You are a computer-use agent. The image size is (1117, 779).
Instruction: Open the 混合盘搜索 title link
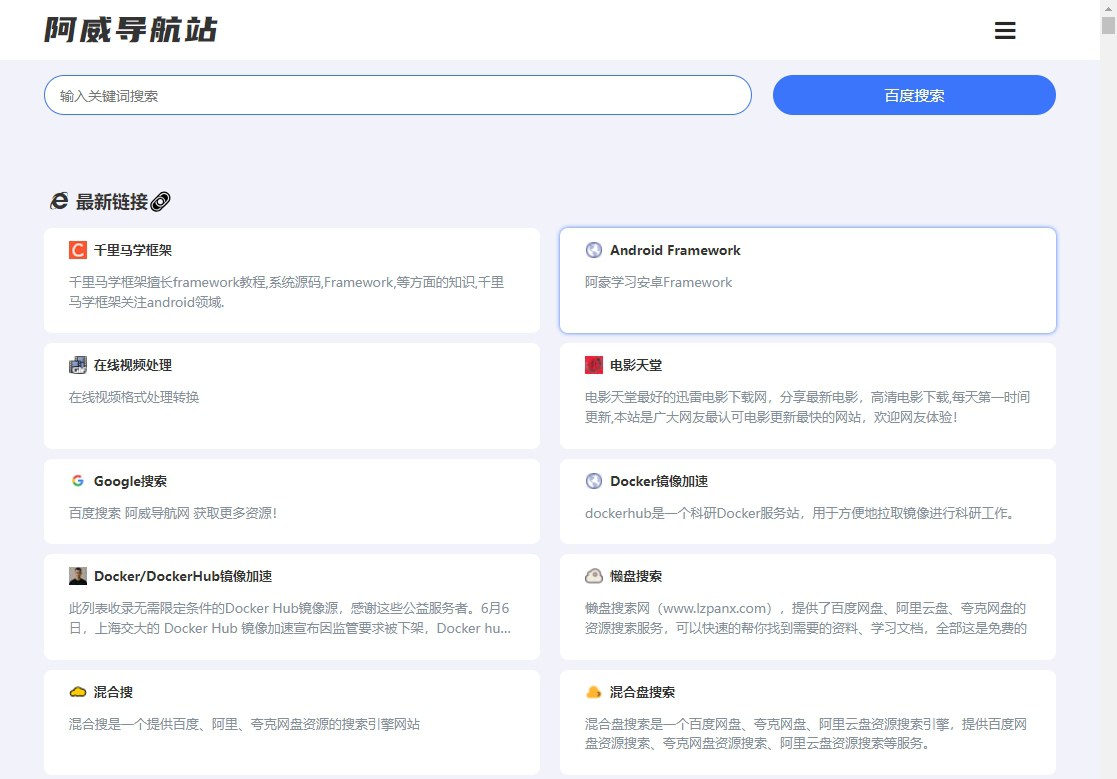643,692
